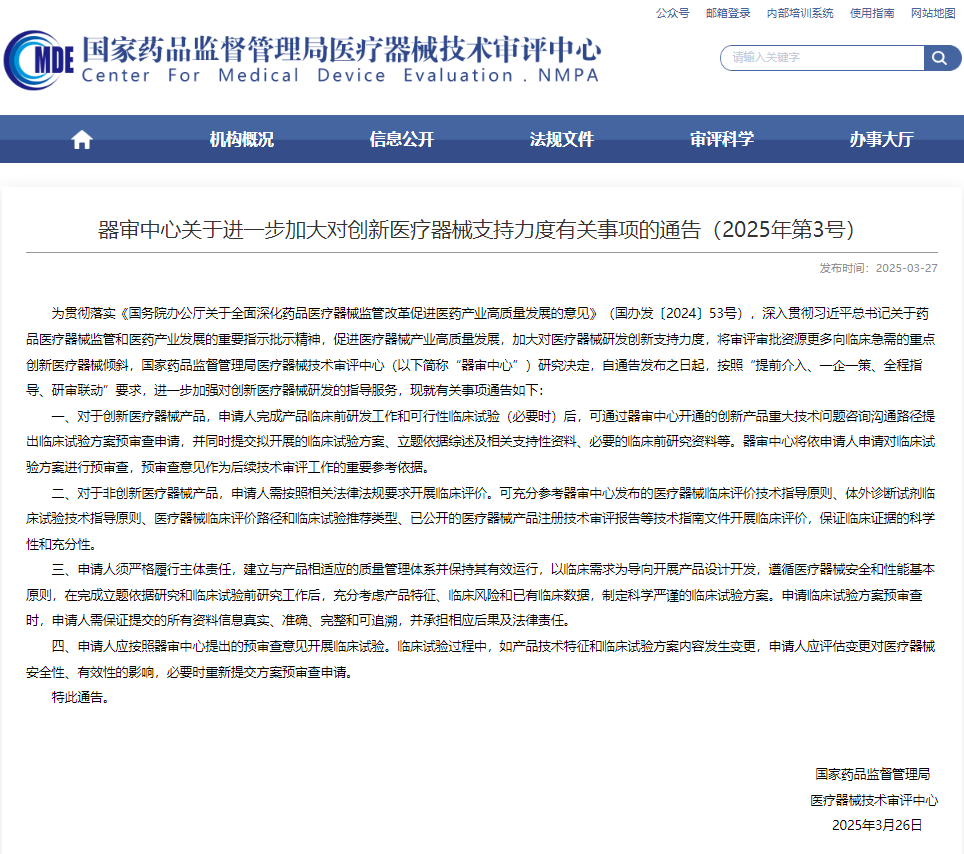
Task: Click the signature line 国家药品监督管理局
Action: tap(872, 774)
